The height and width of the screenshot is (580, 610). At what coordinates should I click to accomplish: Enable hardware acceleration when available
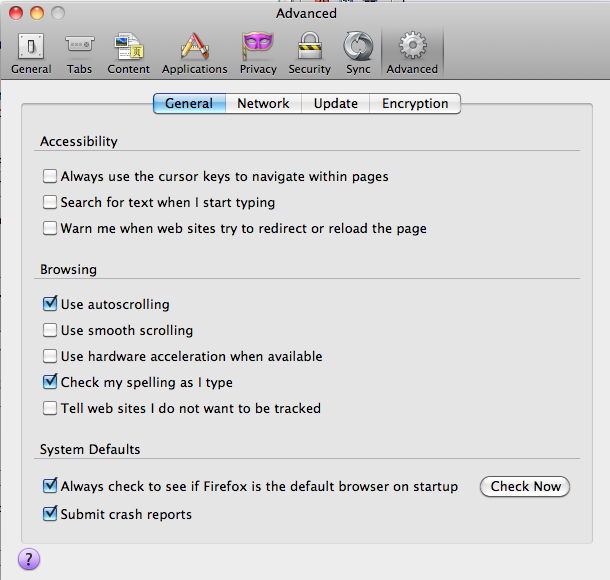point(50,356)
